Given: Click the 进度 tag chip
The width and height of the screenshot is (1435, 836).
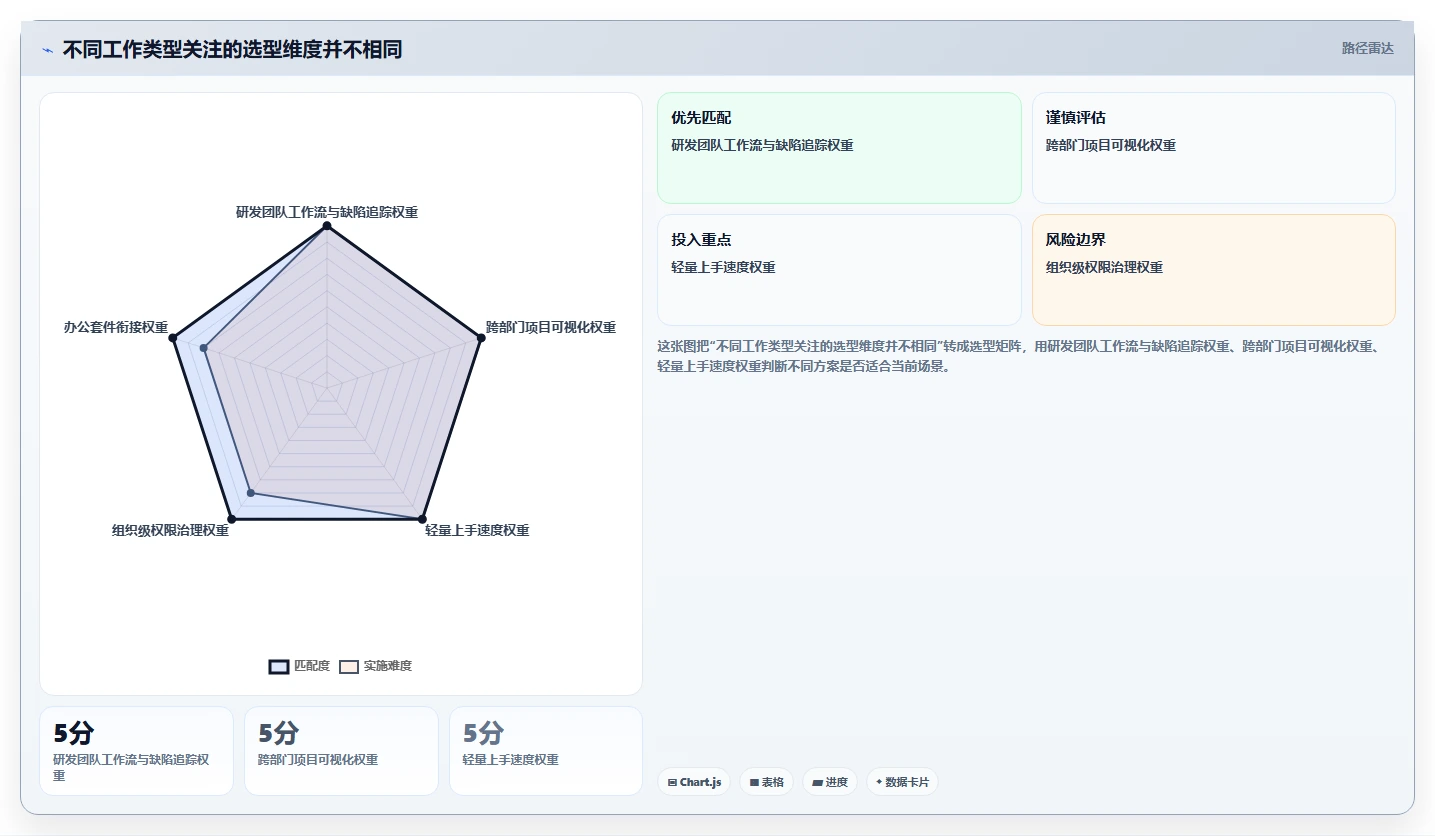Looking at the screenshot, I should coord(830,782).
